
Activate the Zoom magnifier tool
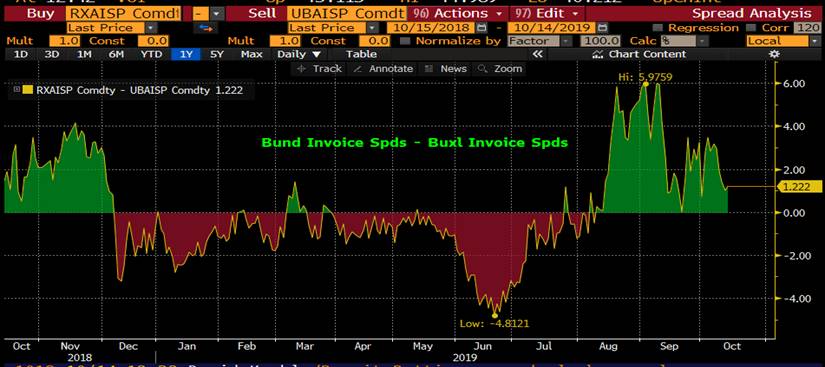[500, 68]
